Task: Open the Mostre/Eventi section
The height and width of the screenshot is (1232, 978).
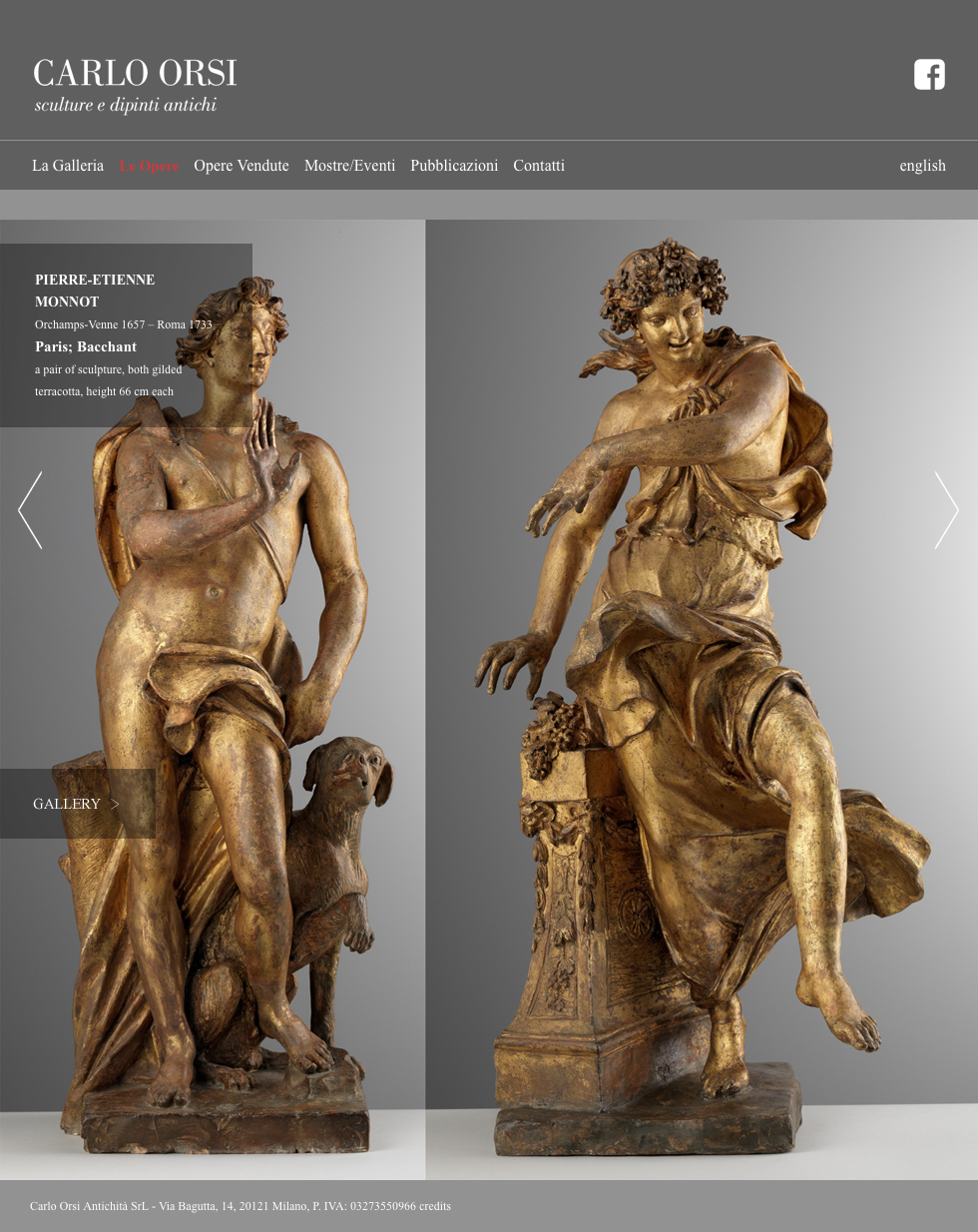Action: click(x=349, y=166)
